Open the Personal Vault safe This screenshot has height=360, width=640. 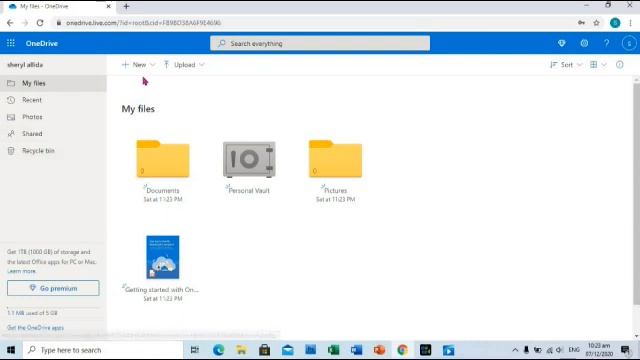click(x=249, y=160)
